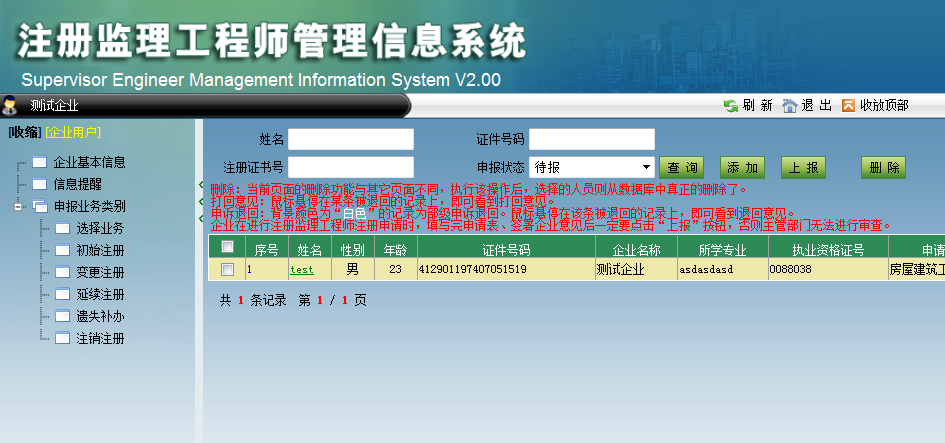Click the home-shaped exit (退出) icon
This screenshot has width=945, height=443.
(790, 105)
